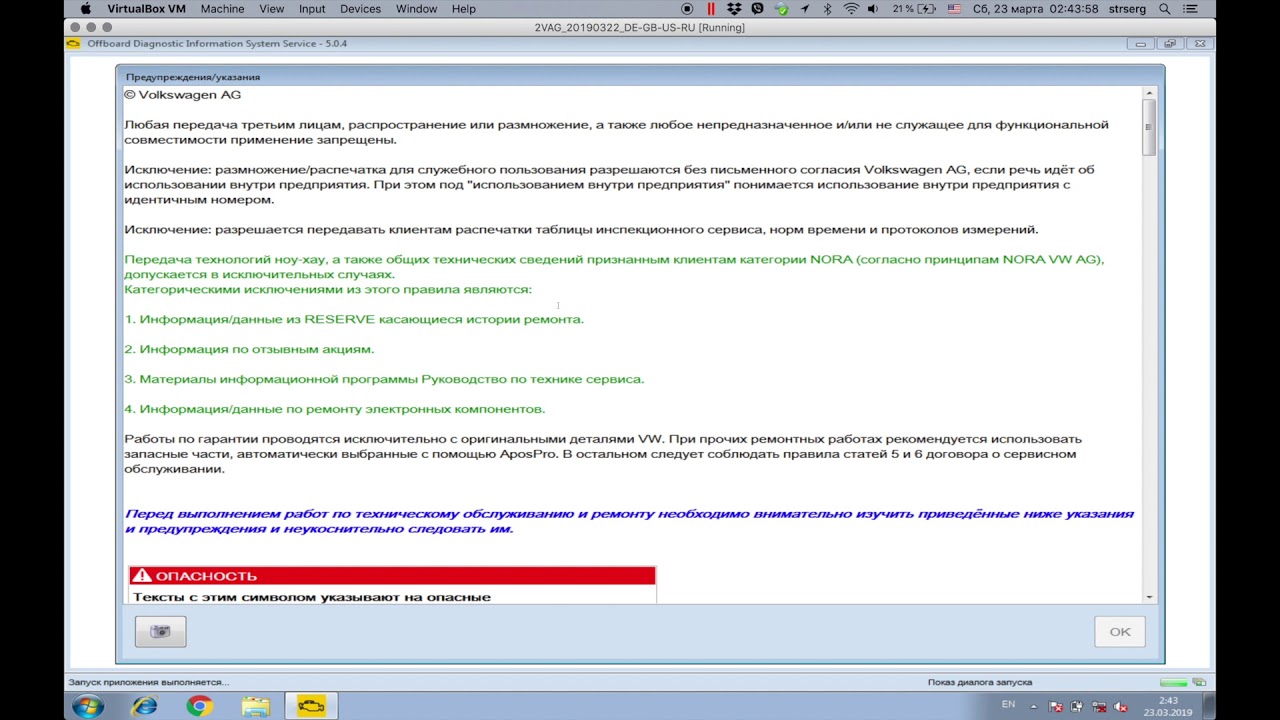Screen dimensions: 1280x720
Task: Open the Window menu in the Mac menu bar
Action: 416,9
